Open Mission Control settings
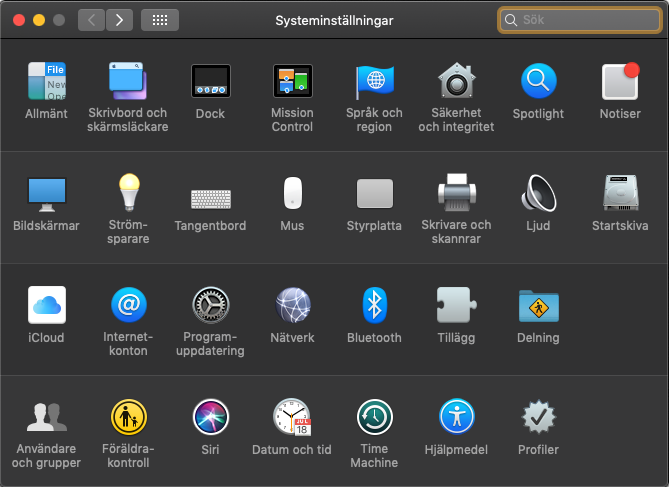The width and height of the screenshot is (669, 487). (x=292, y=81)
